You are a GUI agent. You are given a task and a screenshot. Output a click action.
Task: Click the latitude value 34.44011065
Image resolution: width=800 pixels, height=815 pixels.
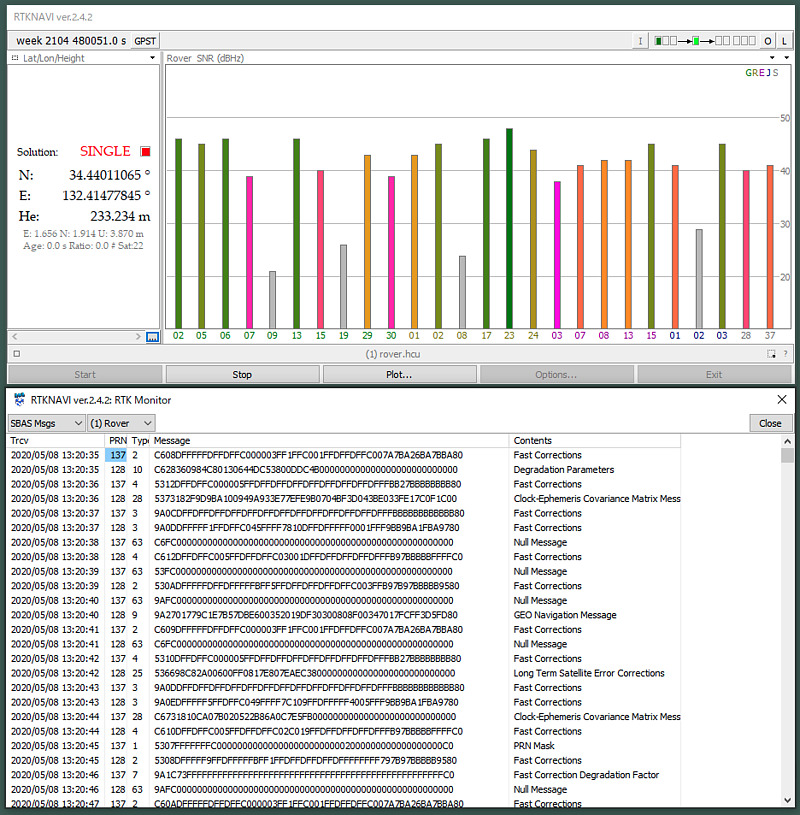105,175
